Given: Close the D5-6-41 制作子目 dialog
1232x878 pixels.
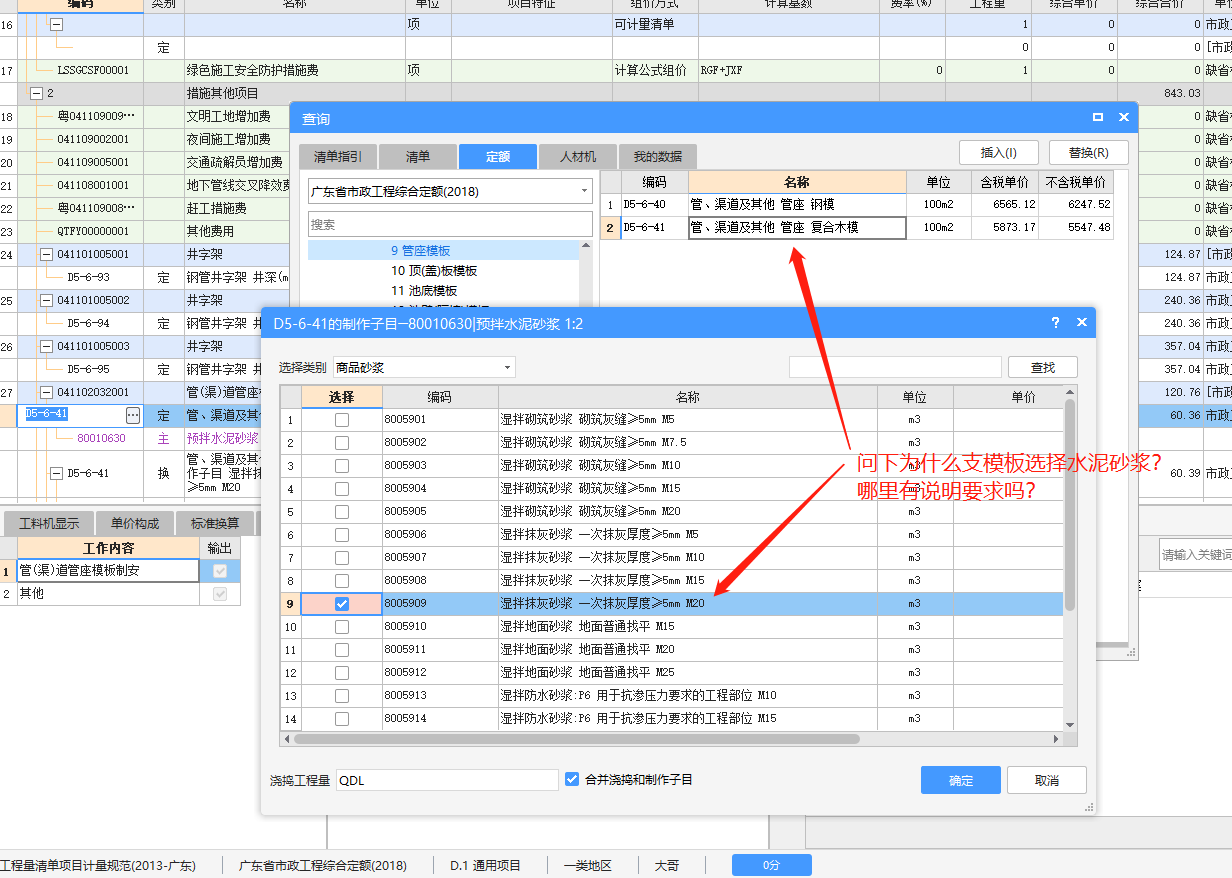Looking at the screenshot, I should pos(1081,323).
